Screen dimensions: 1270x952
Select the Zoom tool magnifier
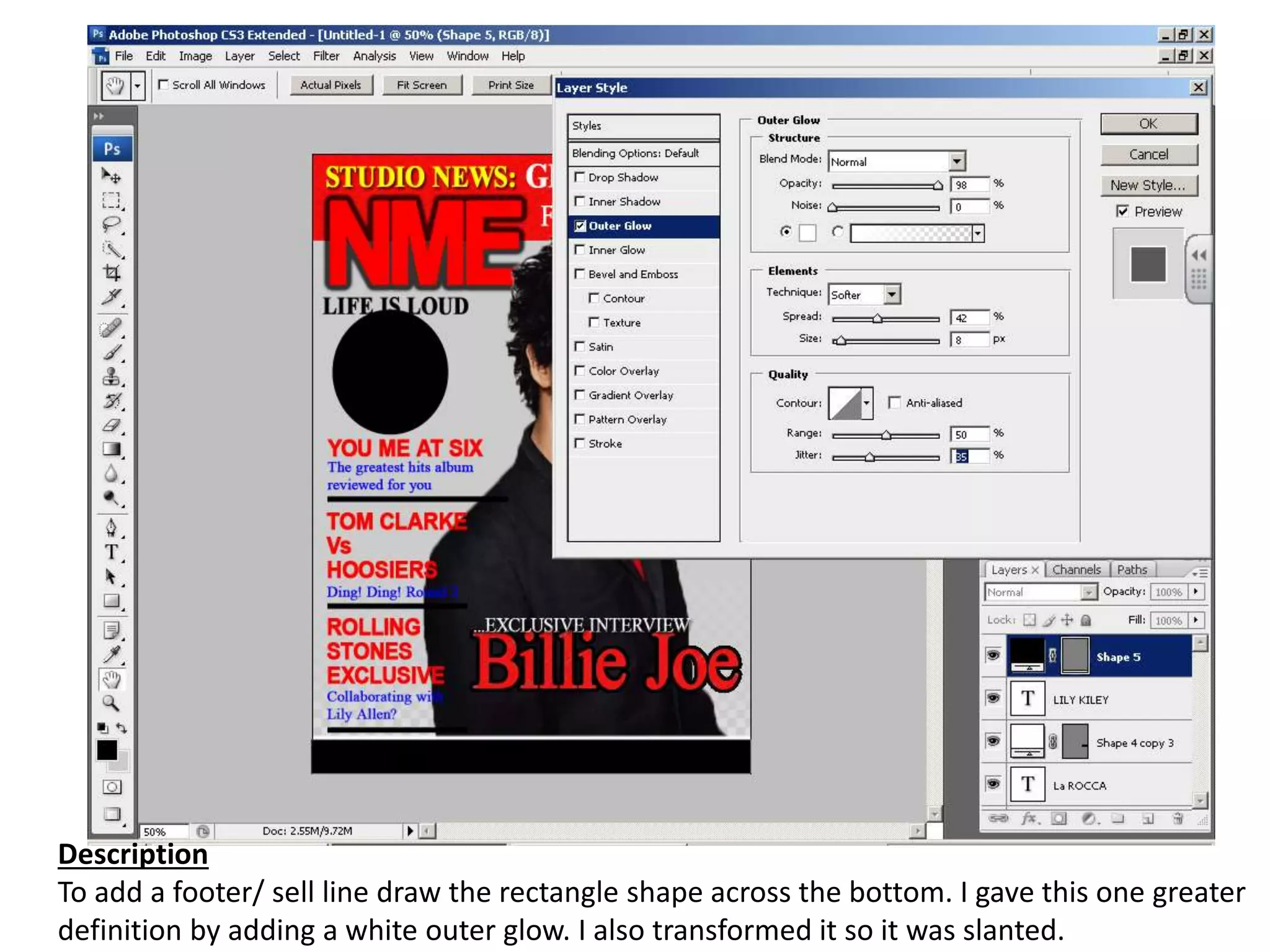coord(112,703)
